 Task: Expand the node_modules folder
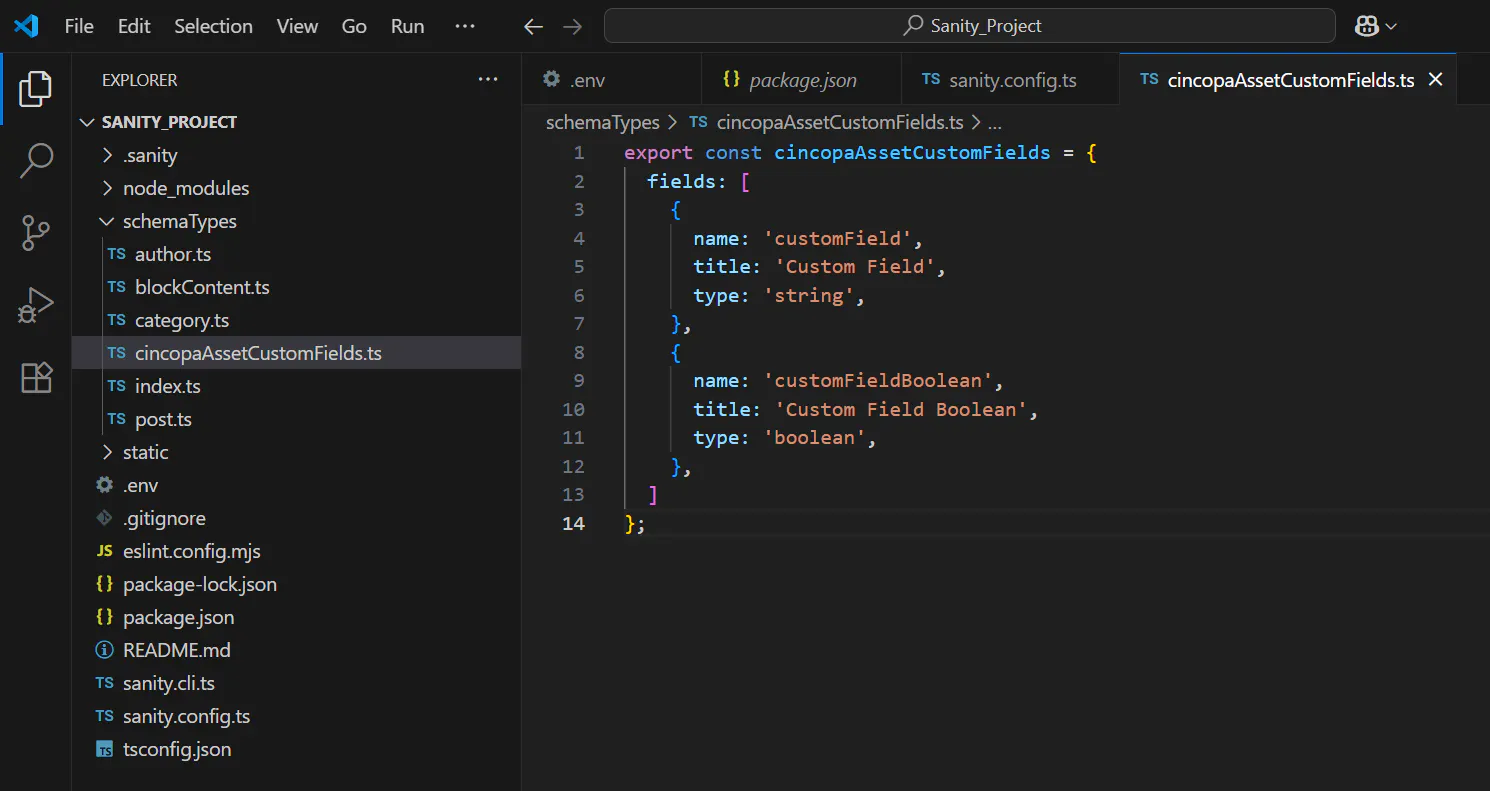click(x=297, y=188)
